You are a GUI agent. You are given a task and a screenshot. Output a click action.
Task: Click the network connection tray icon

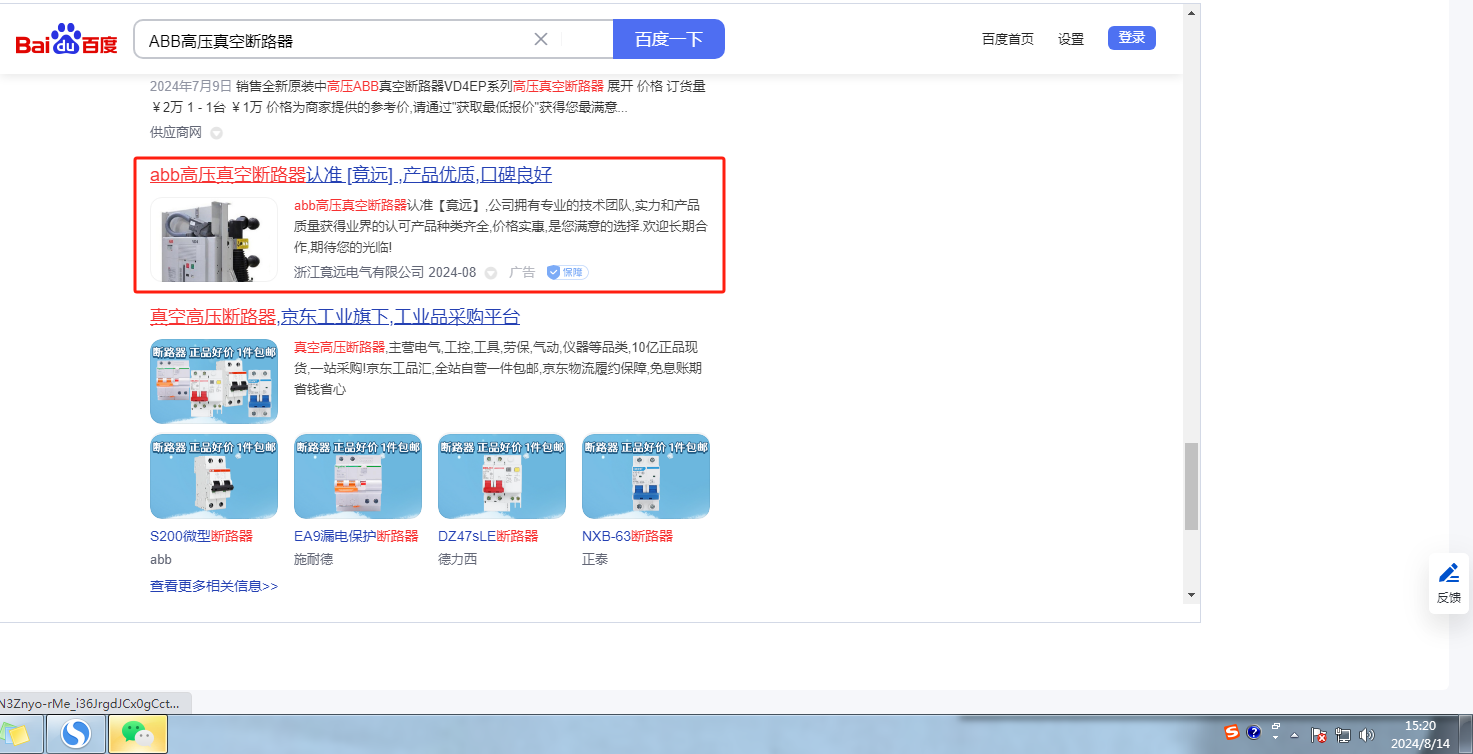pyautogui.click(x=1343, y=735)
